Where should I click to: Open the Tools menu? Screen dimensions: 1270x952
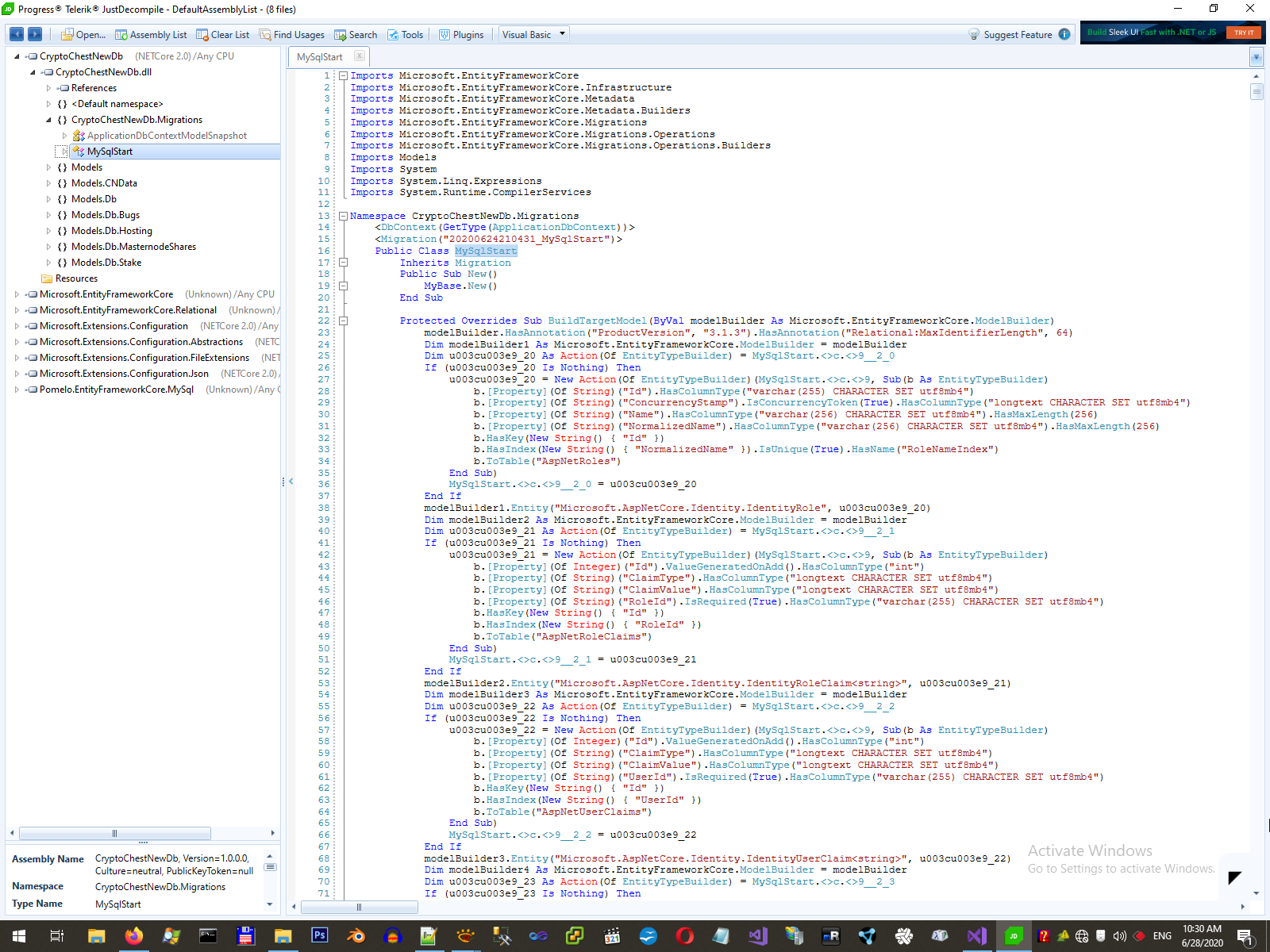click(x=405, y=34)
